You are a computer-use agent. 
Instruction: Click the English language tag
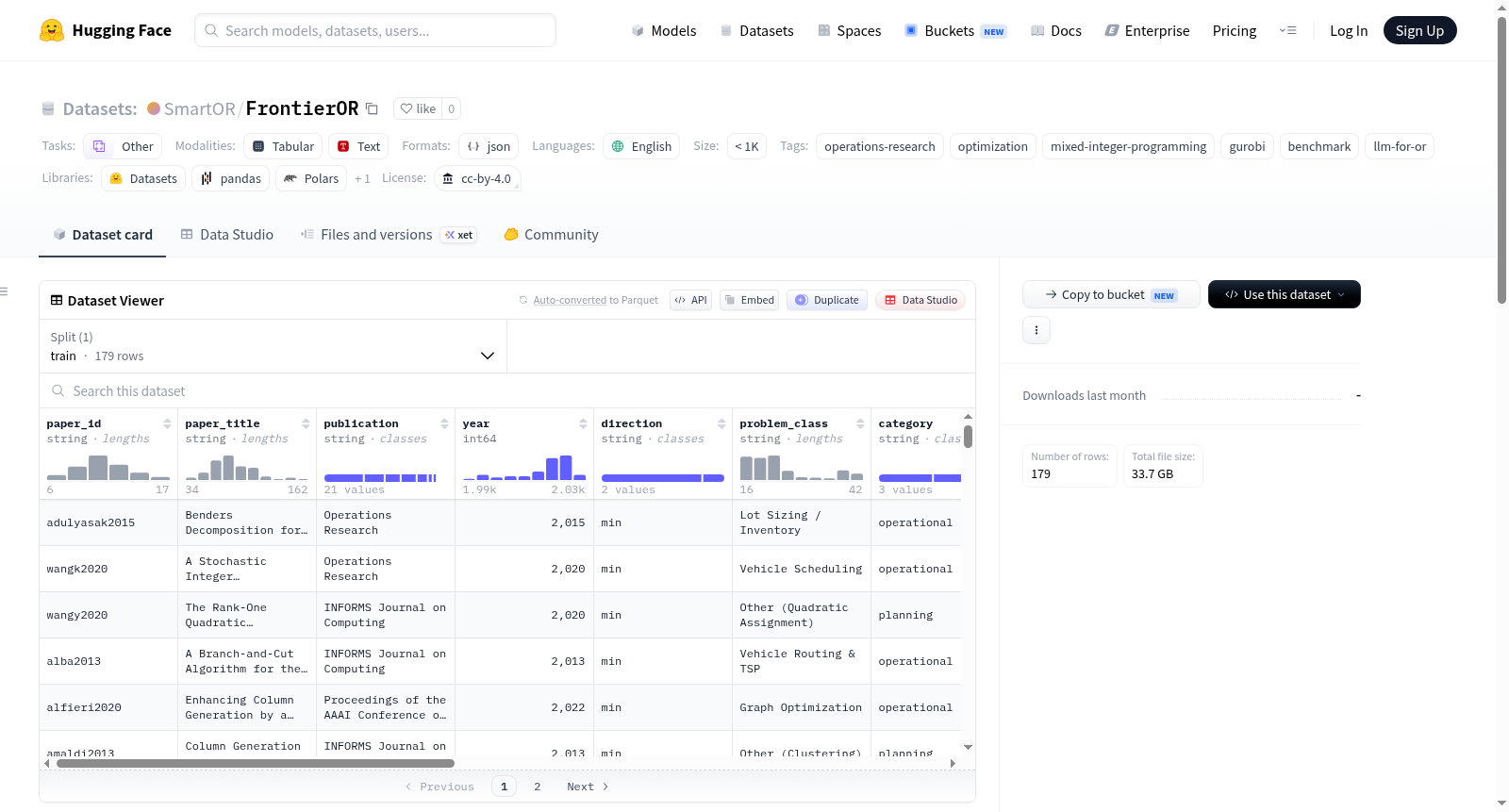pyautogui.click(x=641, y=146)
